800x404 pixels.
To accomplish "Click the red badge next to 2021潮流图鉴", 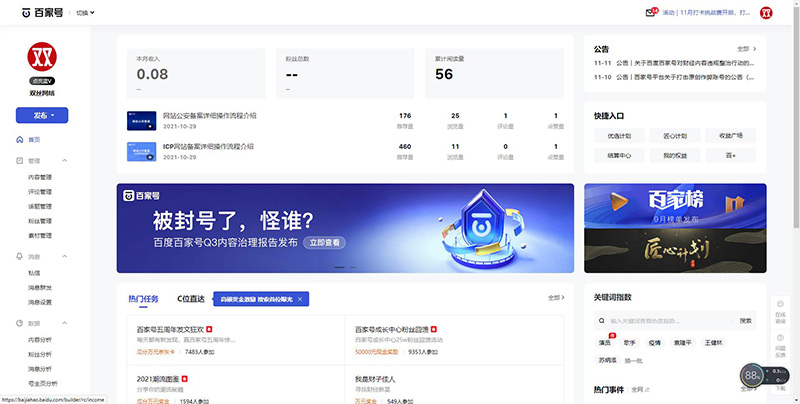I will (x=185, y=379).
